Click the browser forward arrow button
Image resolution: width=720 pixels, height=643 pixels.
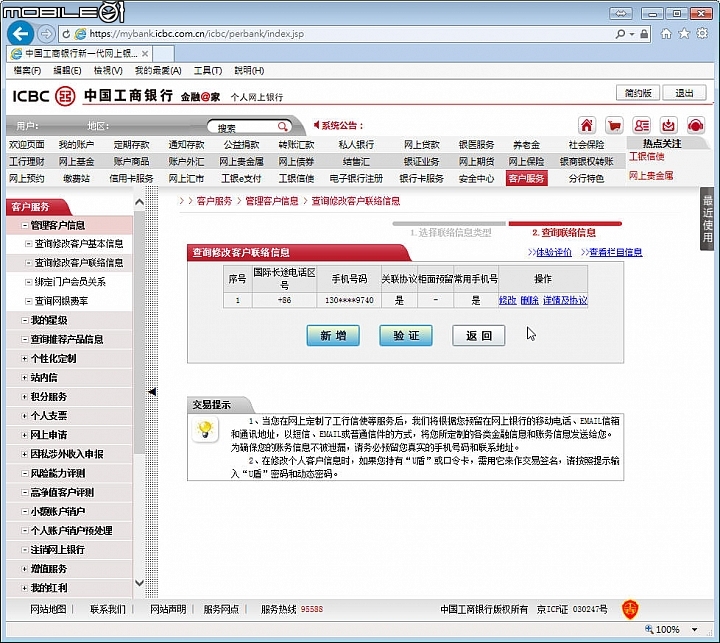(45, 34)
